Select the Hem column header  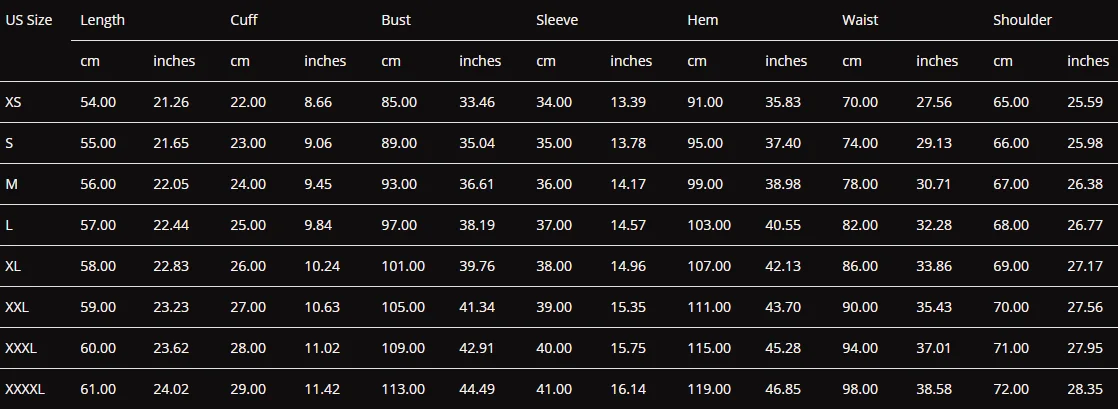click(x=702, y=20)
